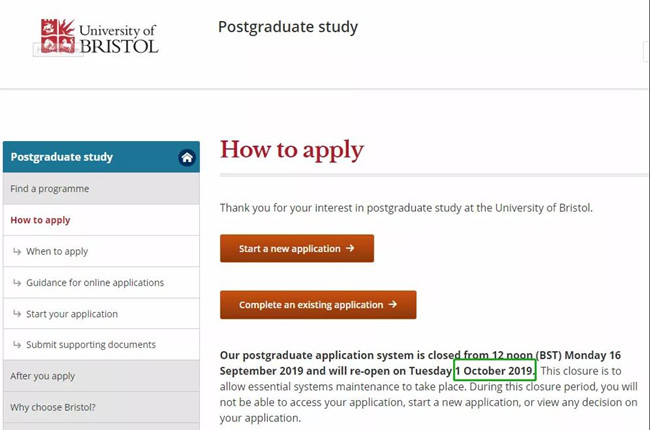Open Find a programme in sidebar
650x430 pixels.
[x=101, y=189]
